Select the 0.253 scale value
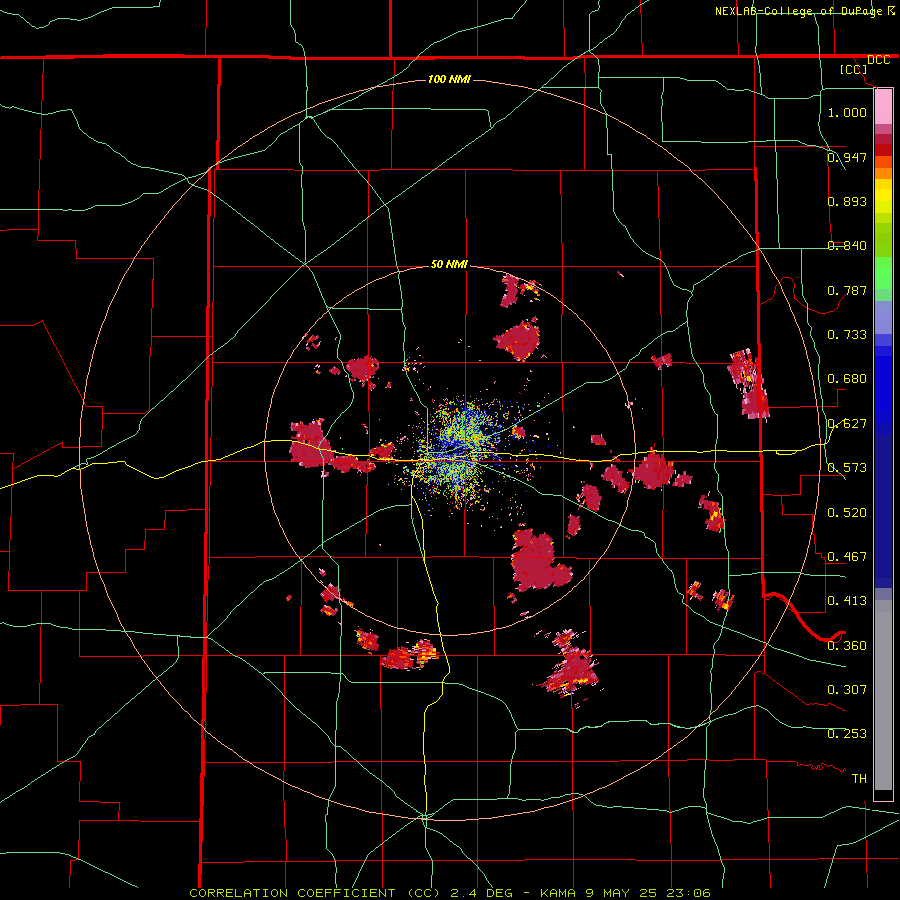 [x=847, y=734]
